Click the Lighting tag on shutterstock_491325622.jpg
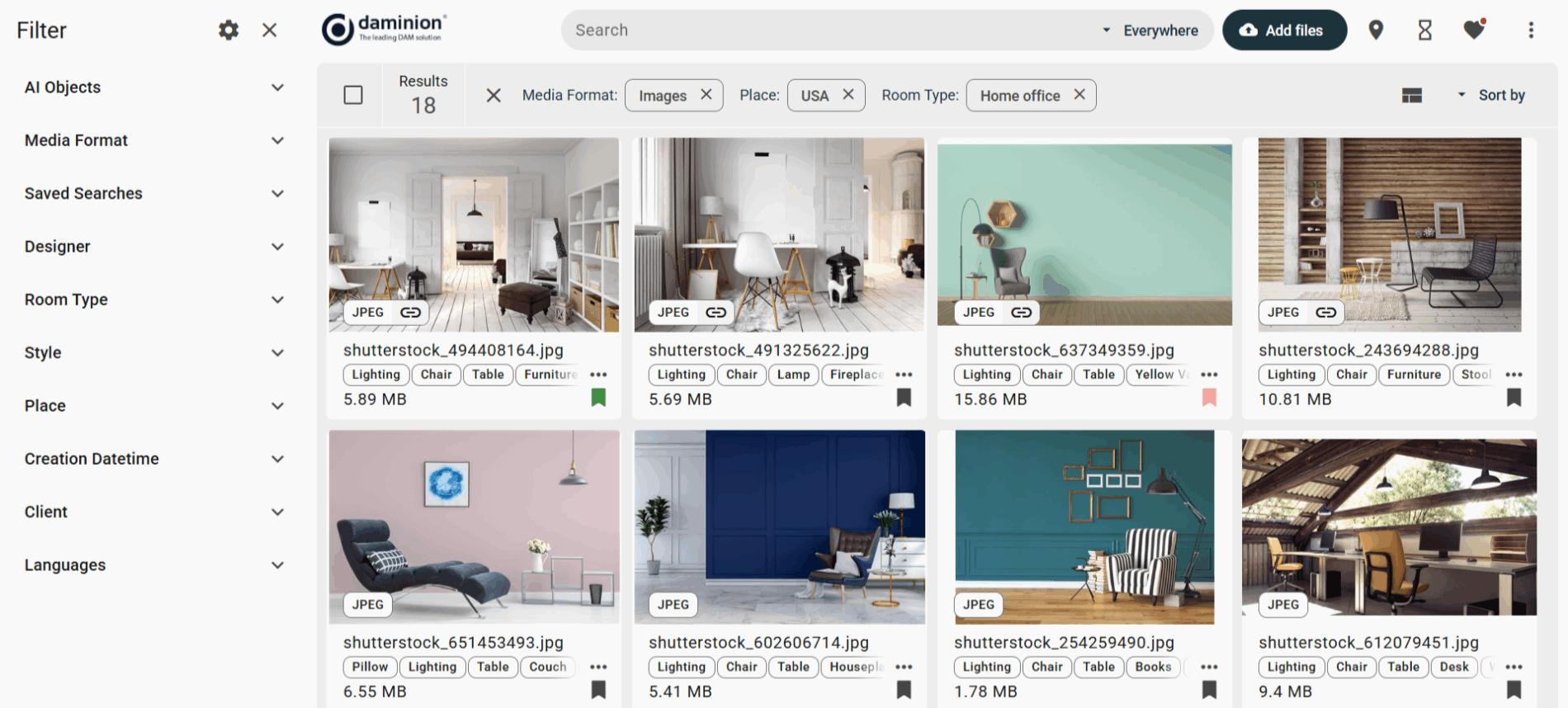The image size is (1568, 708). tap(681, 375)
